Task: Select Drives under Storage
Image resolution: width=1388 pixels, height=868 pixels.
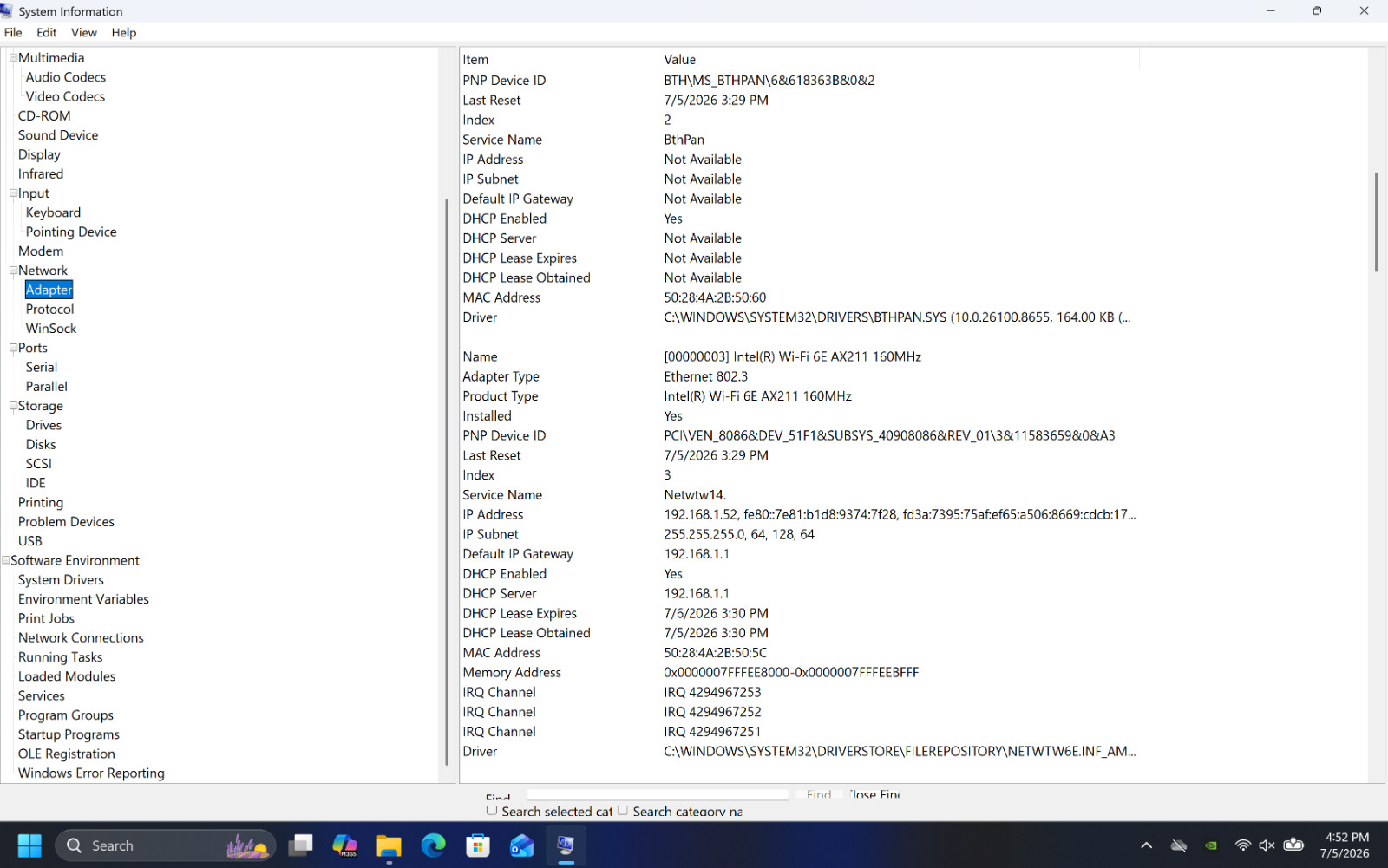Action: [43, 426]
